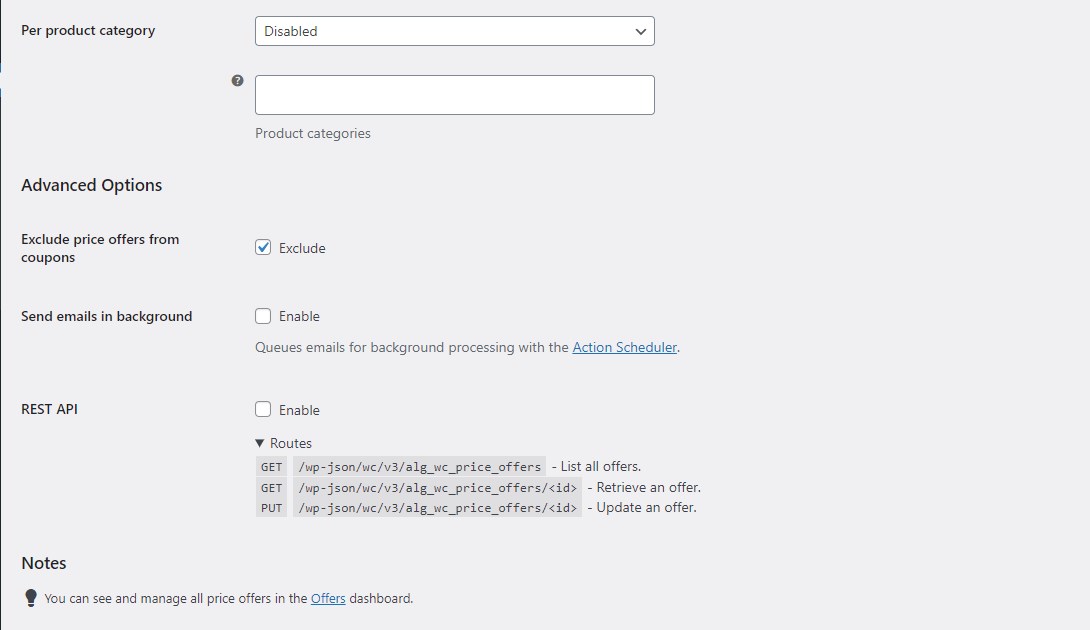Click the PUT method badge for updating an offer
Viewport: 1090px width, 630px height.
[271, 507]
